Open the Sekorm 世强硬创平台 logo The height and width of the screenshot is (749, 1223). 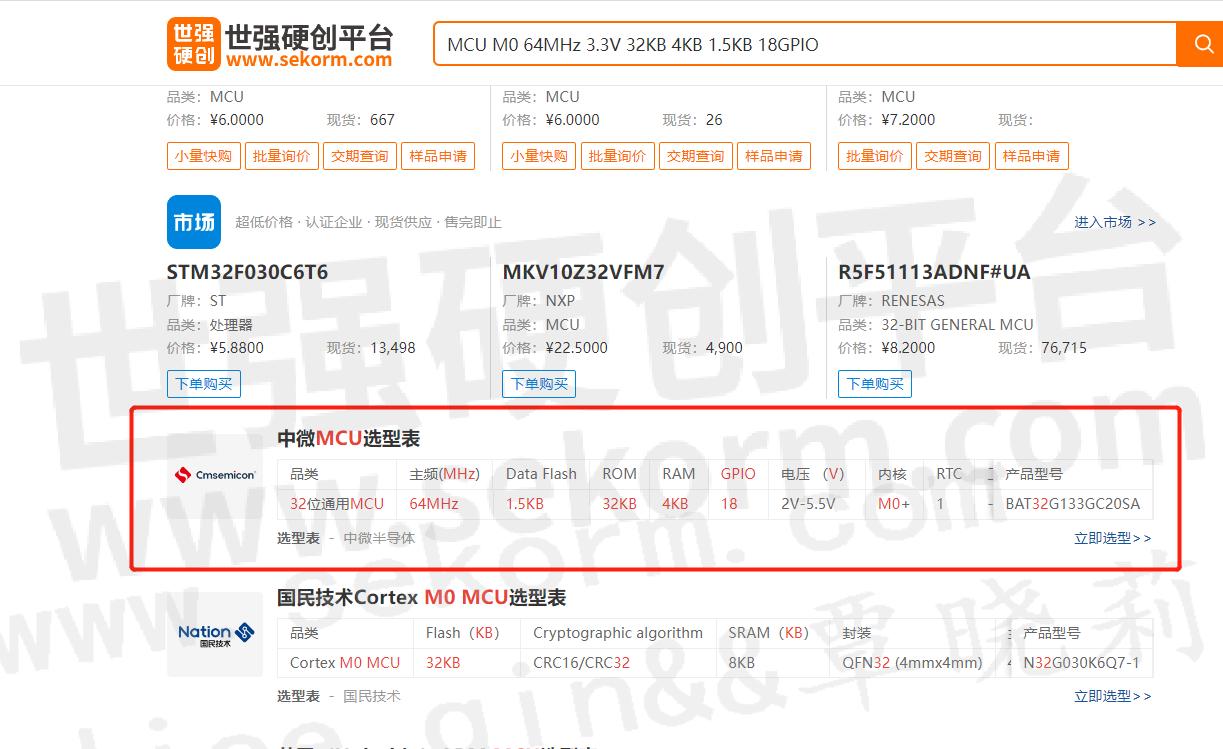point(280,44)
